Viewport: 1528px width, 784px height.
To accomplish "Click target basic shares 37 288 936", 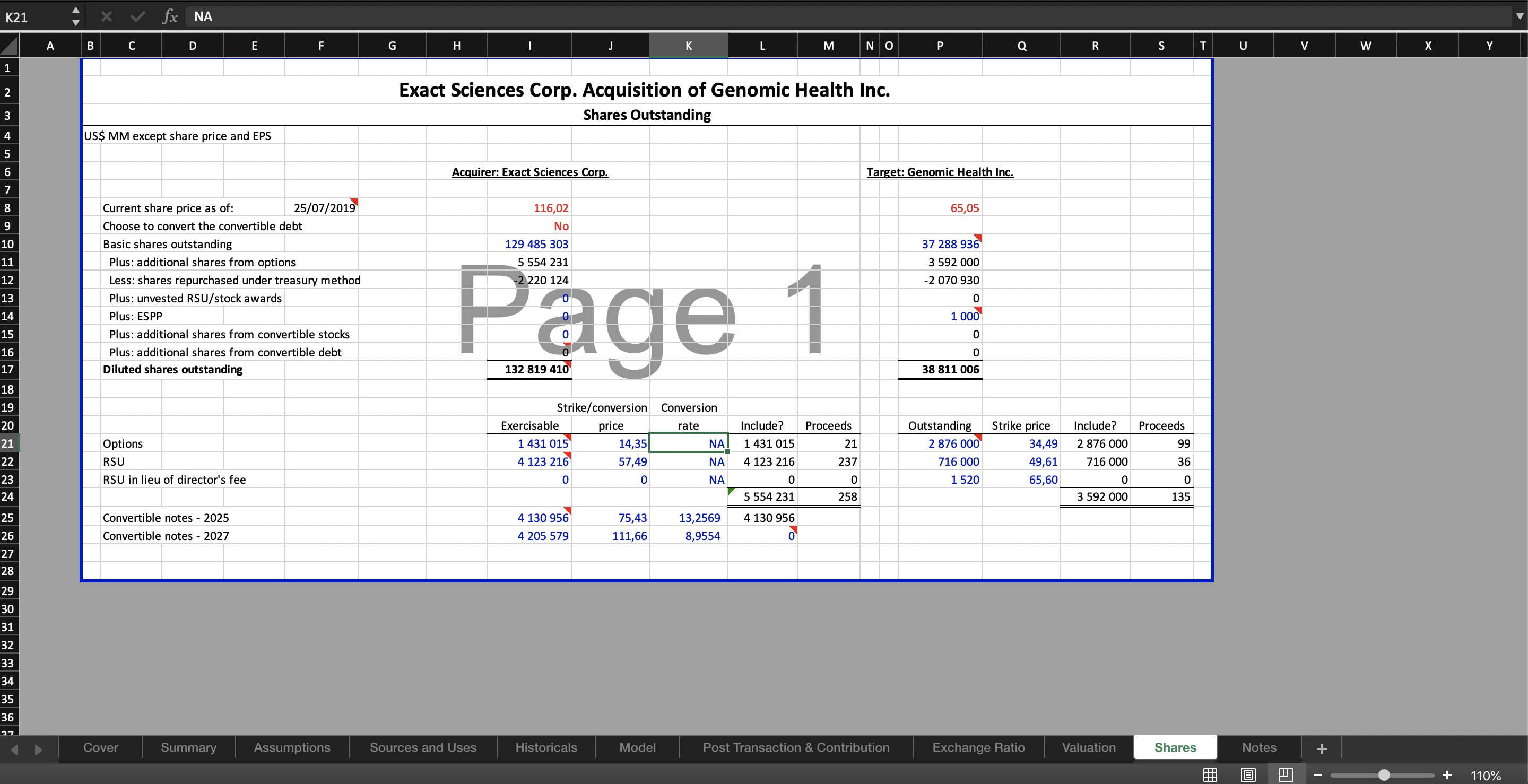I will tap(940, 243).
